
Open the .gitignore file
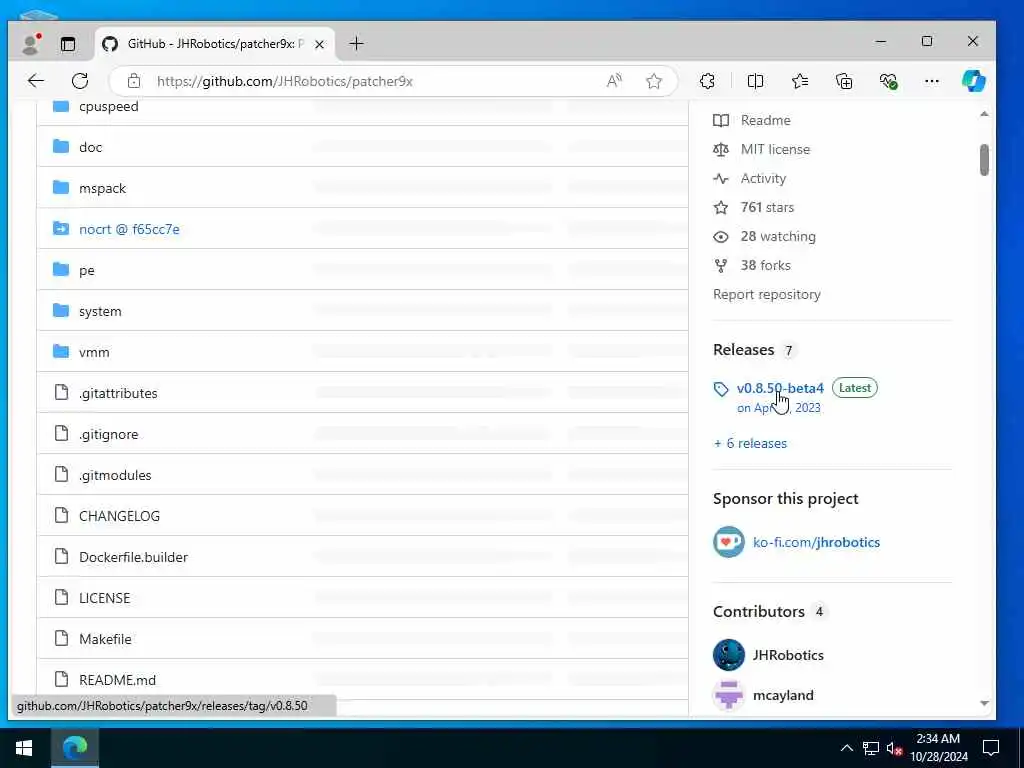108,434
